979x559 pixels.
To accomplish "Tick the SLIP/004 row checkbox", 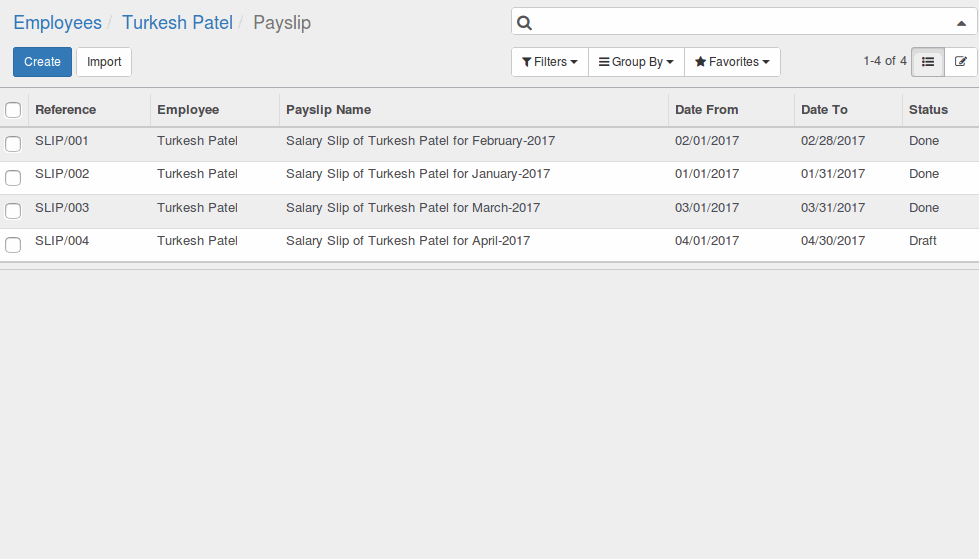I will click(x=13, y=244).
